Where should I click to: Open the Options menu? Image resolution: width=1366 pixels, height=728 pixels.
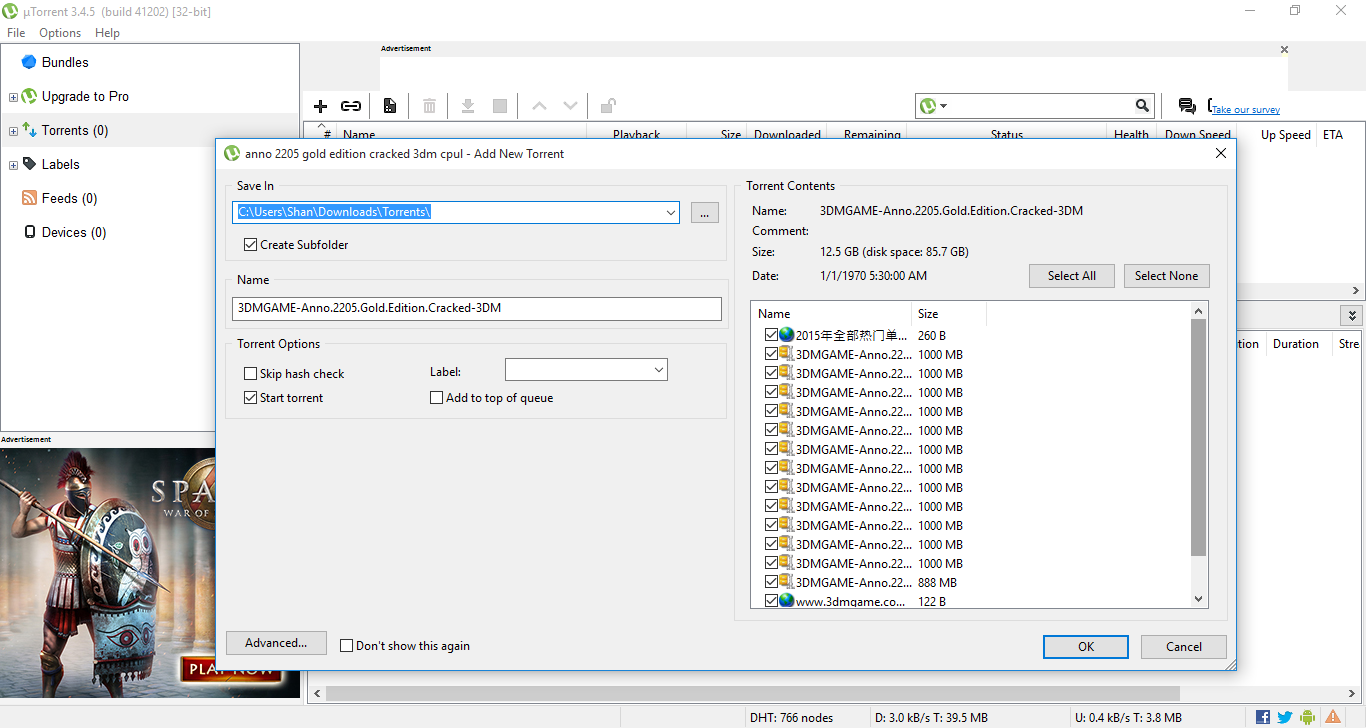(59, 32)
